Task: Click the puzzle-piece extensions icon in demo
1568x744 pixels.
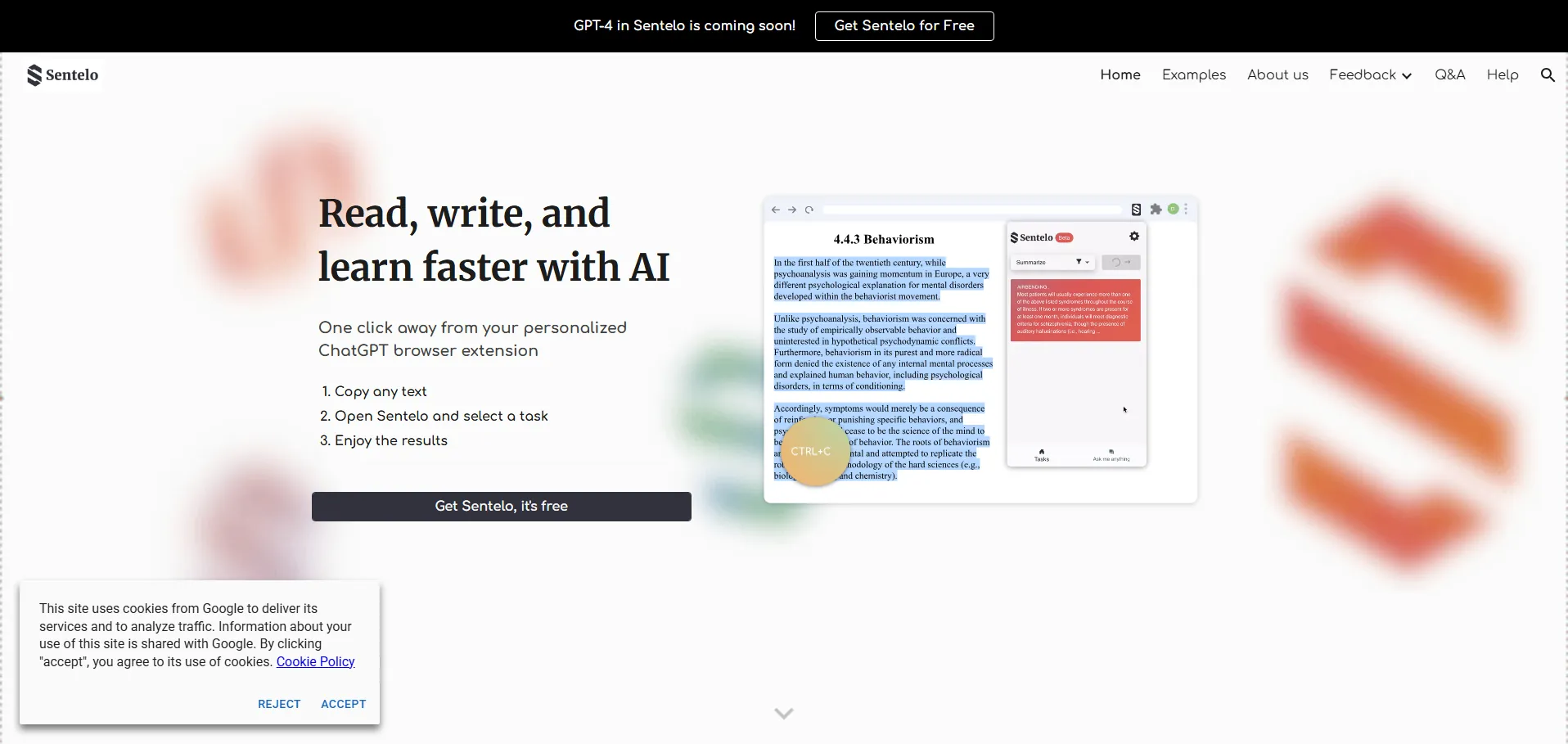Action: pos(1156,210)
